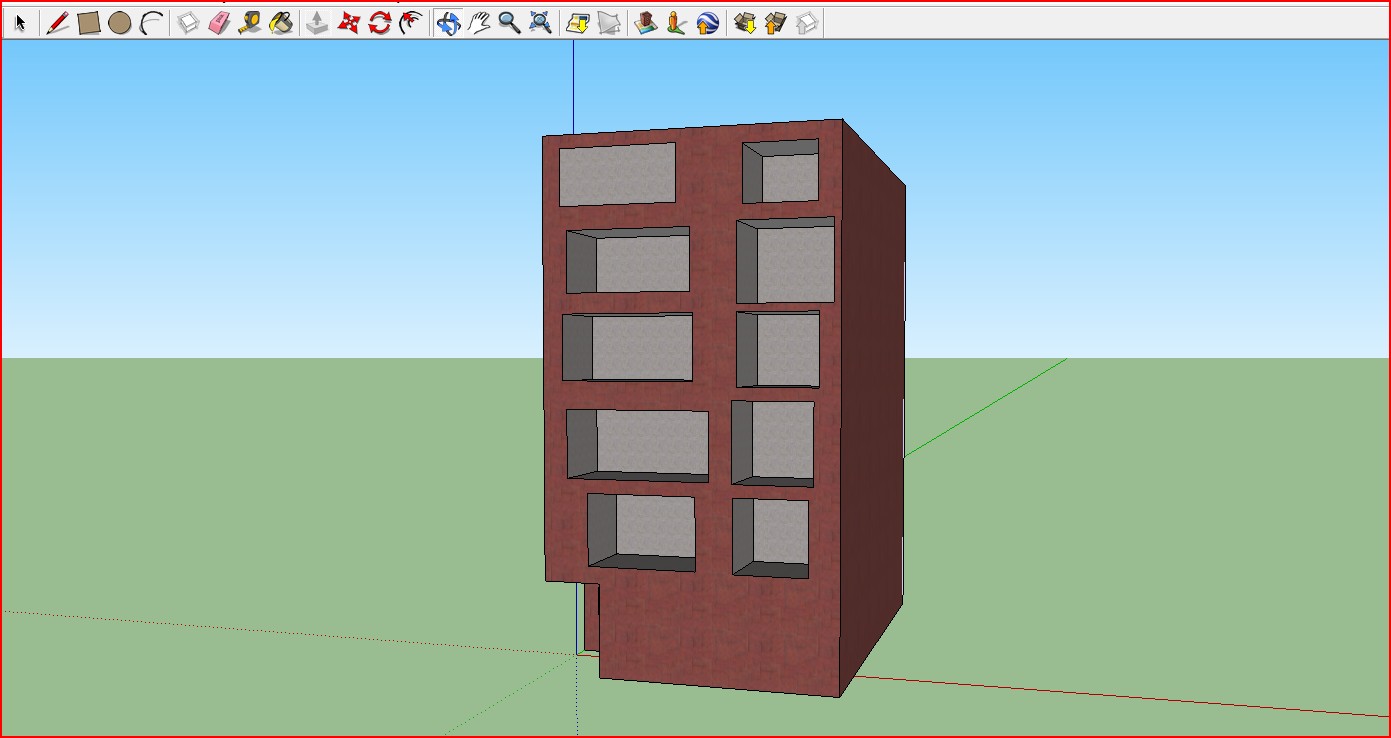Viewport: 1391px width, 738px height.
Task: Select the Line pencil tool
Action: tap(58, 23)
